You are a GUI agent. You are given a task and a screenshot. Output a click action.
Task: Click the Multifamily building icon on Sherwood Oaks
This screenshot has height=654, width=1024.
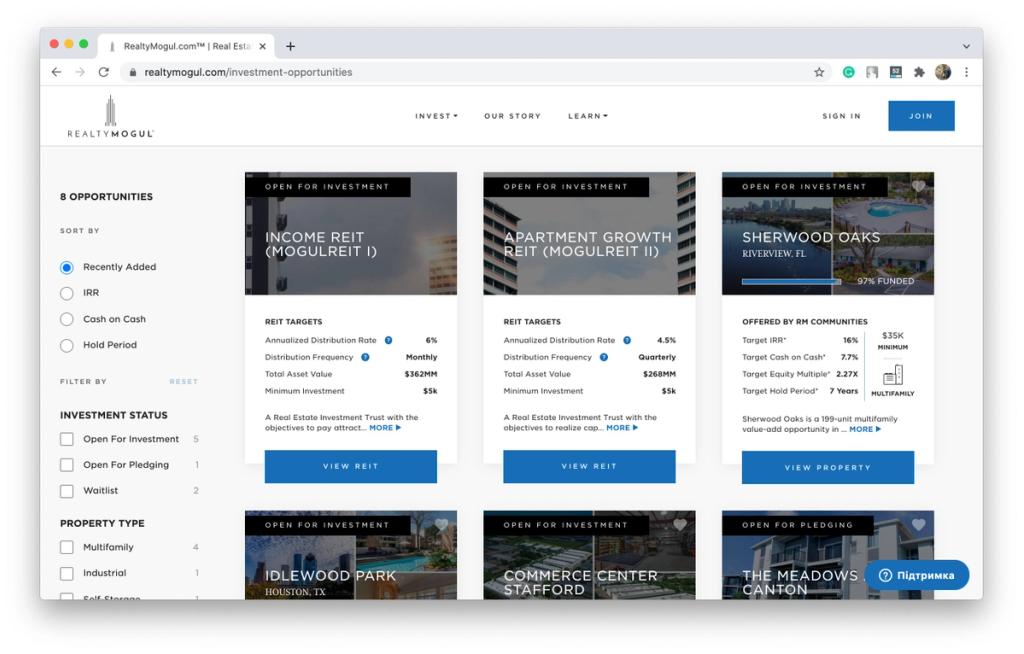[x=893, y=375]
